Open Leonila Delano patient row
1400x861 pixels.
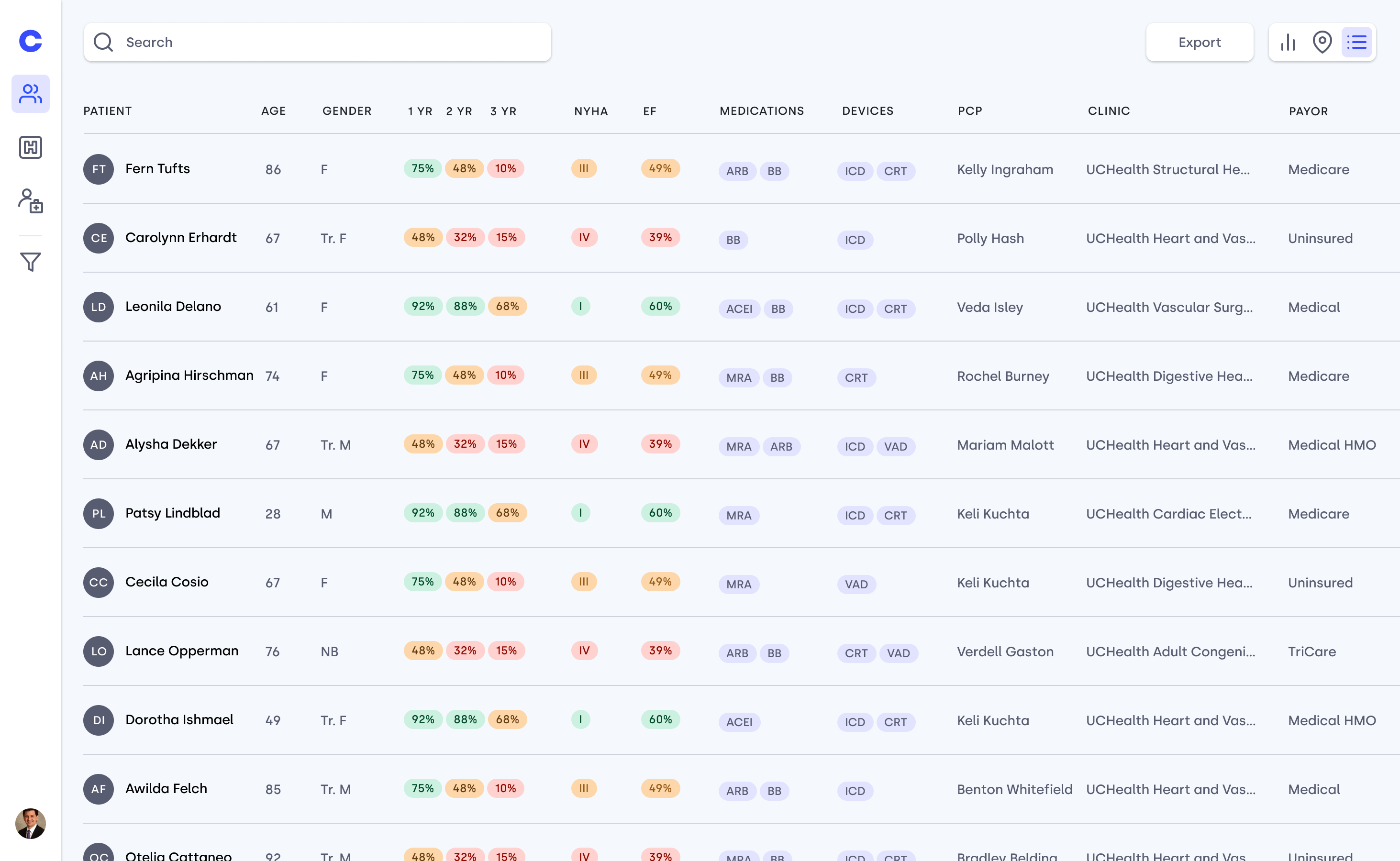[173, 306]
